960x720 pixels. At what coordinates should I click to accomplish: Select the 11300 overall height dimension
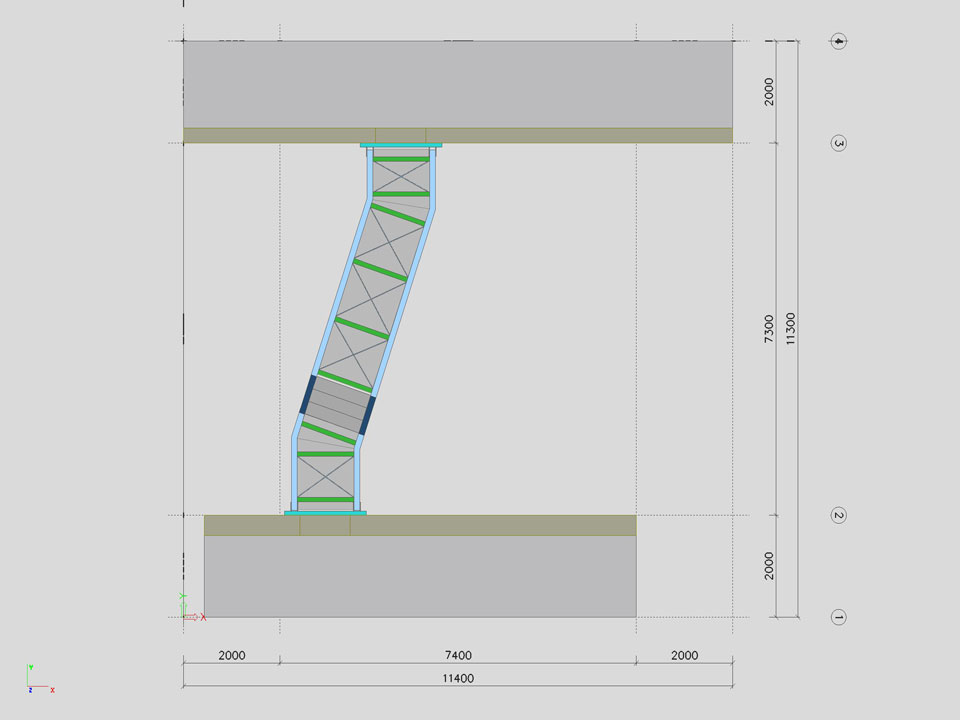coord(791,328)
